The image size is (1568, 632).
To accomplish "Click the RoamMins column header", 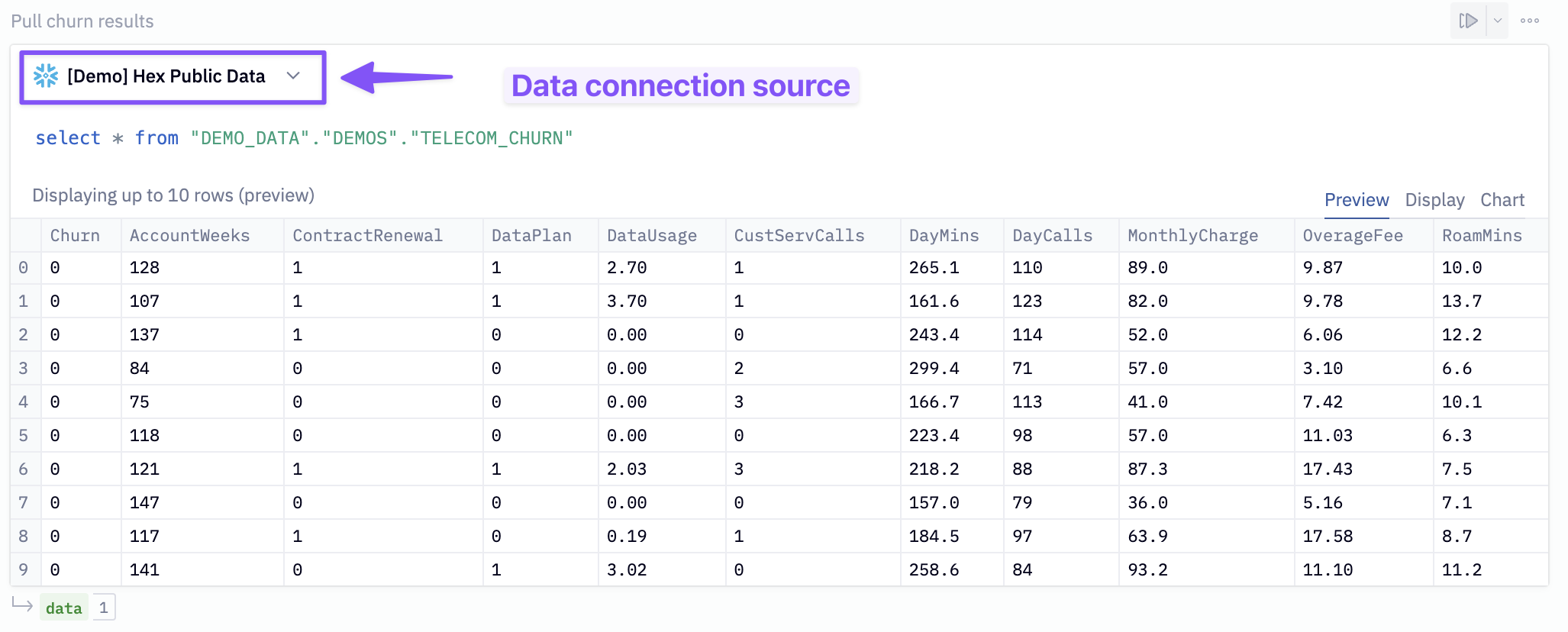I will pos(1481,236).
